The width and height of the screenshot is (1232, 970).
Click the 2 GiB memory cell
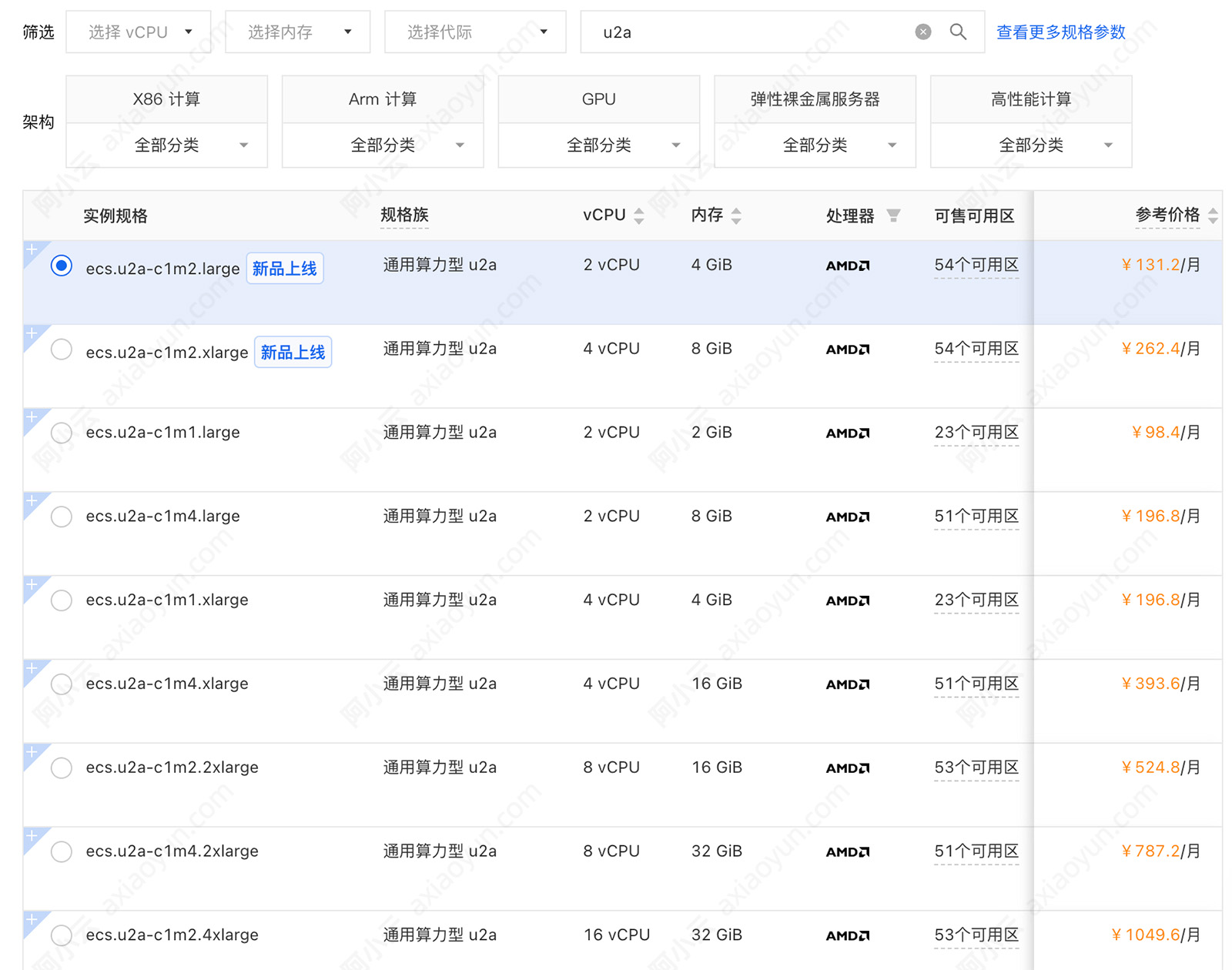click(x=711, y=433)
